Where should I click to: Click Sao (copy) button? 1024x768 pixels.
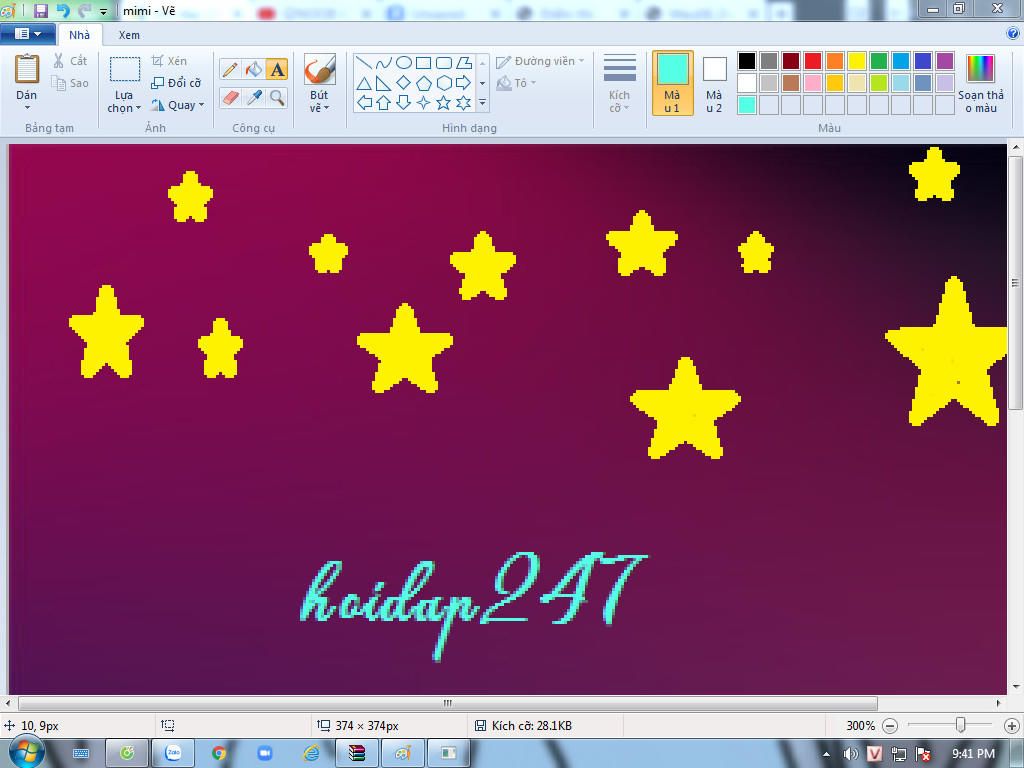pyautogui.click(x=71, y=83)
